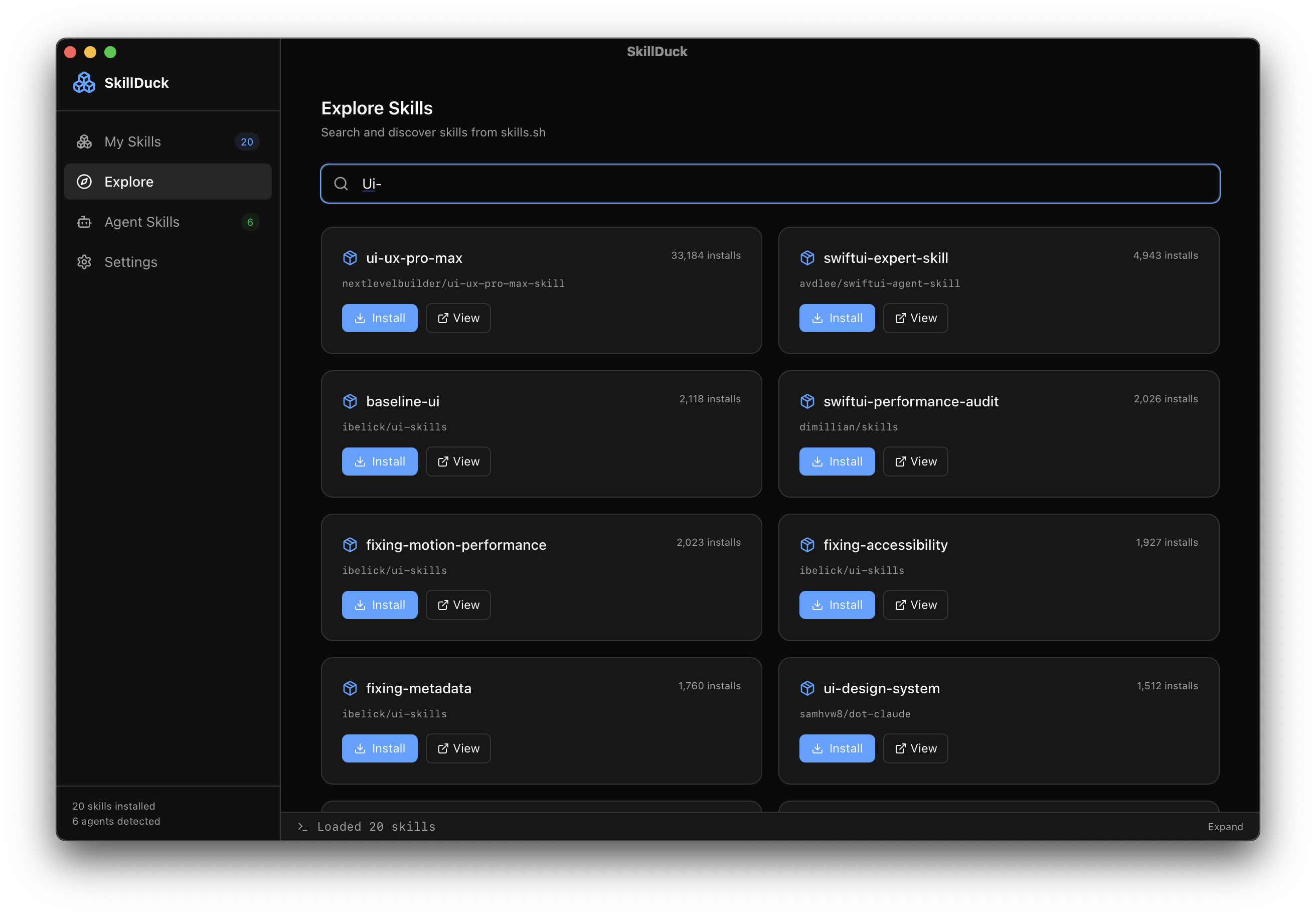Install the ui-design-system skill
1316x915 pixels.
coord(837,748)
